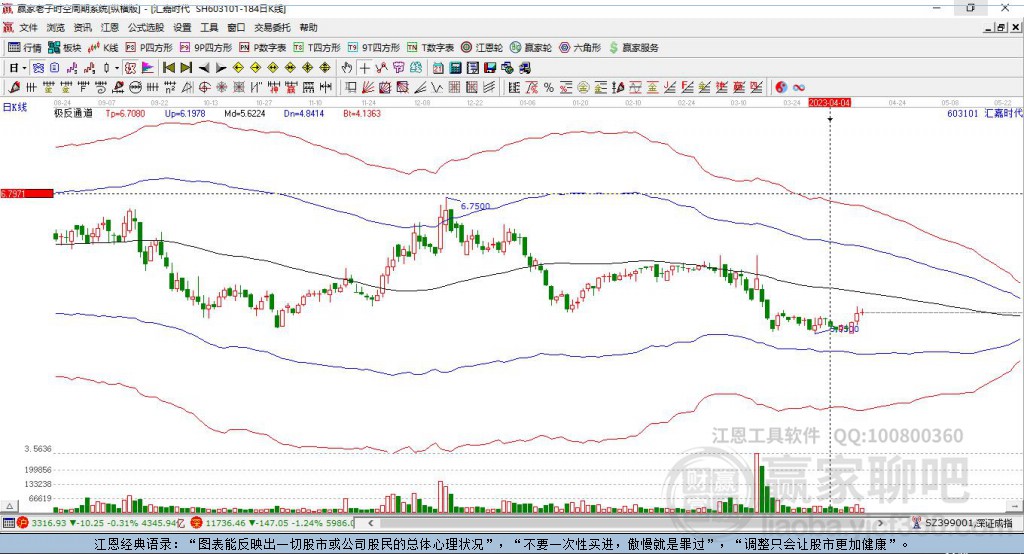Open the 浏览 menu
1024x554 pixels.
tap(56, 27)
